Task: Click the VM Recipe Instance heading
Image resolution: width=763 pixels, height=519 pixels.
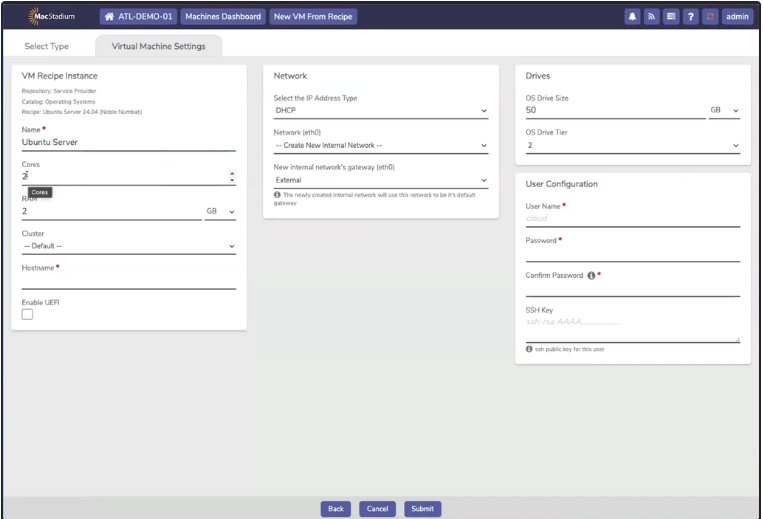Action: 59,76
